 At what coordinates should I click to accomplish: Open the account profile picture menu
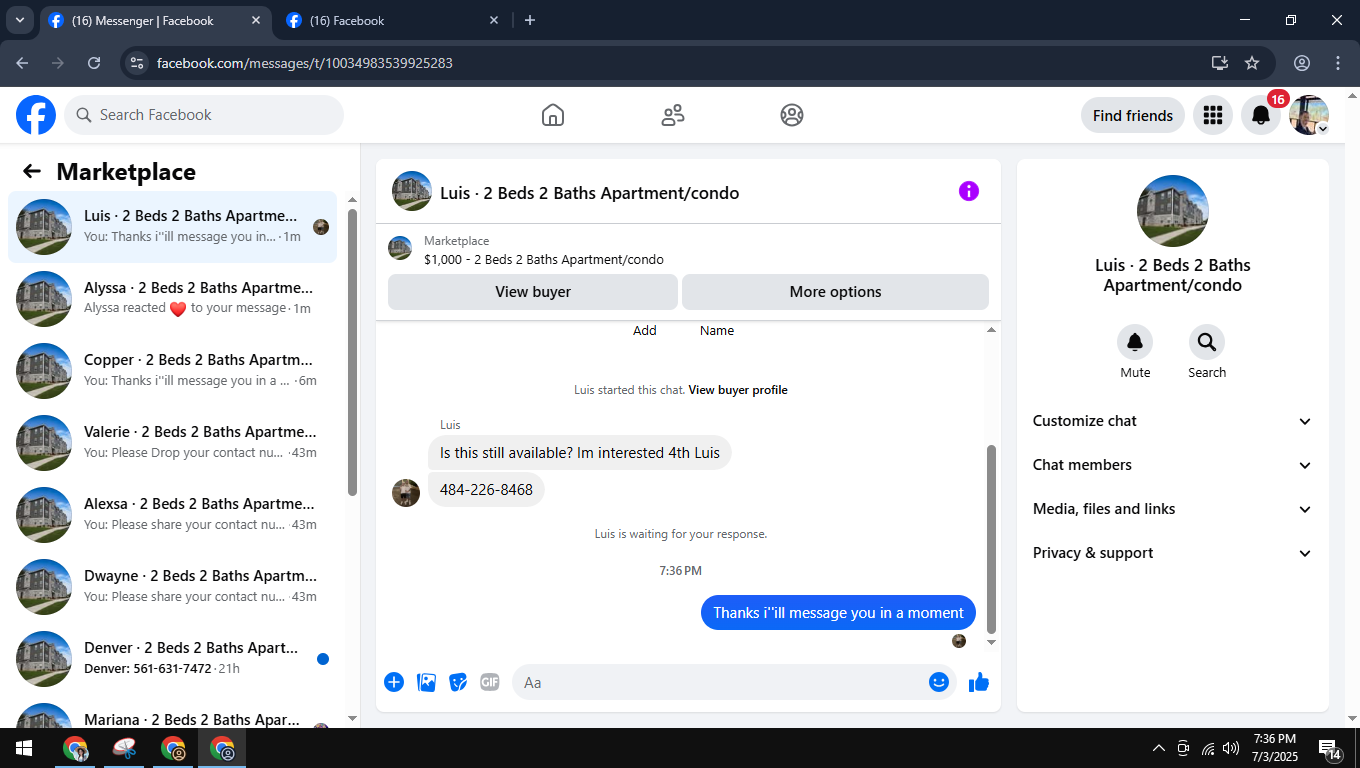coord(1309,115)
